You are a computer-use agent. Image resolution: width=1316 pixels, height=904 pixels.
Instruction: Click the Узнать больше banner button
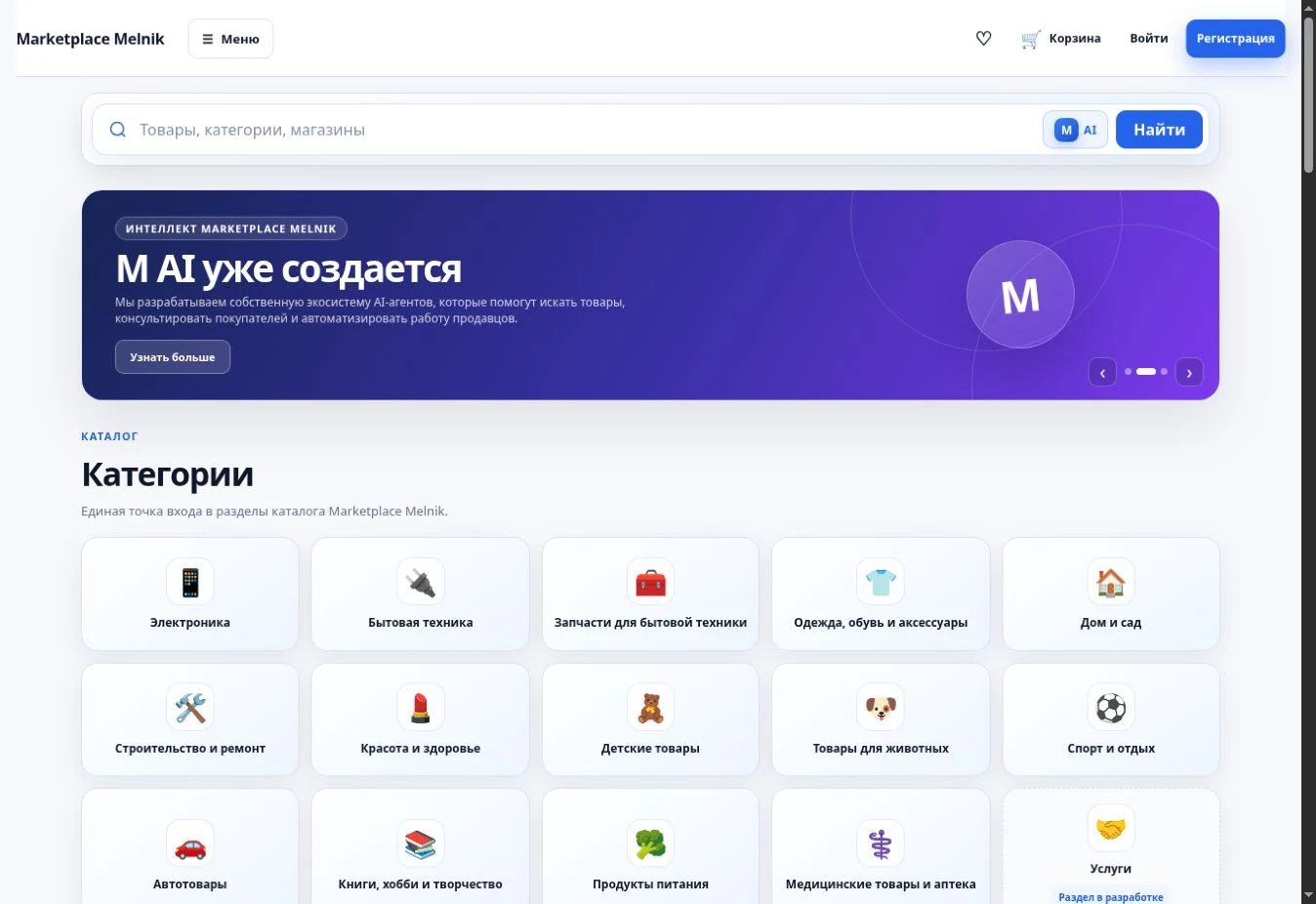[x=173, y=357]
